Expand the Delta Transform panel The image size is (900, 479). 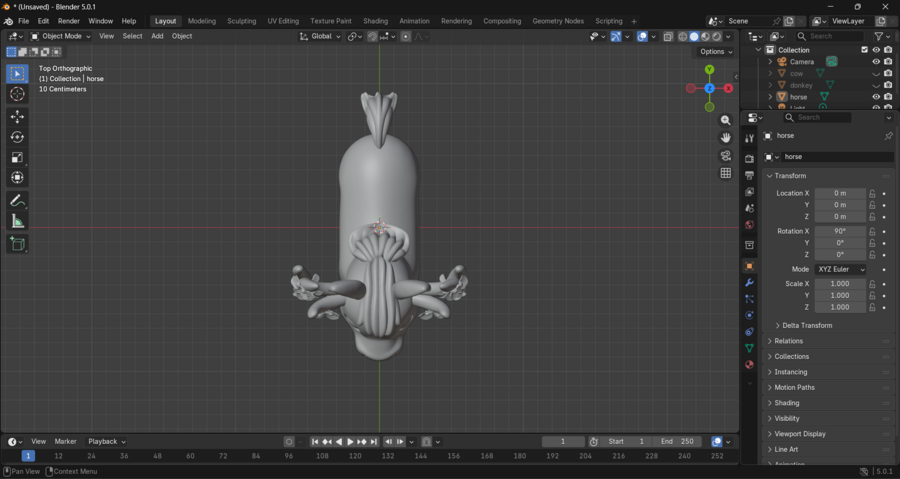(x=806, y=326)
